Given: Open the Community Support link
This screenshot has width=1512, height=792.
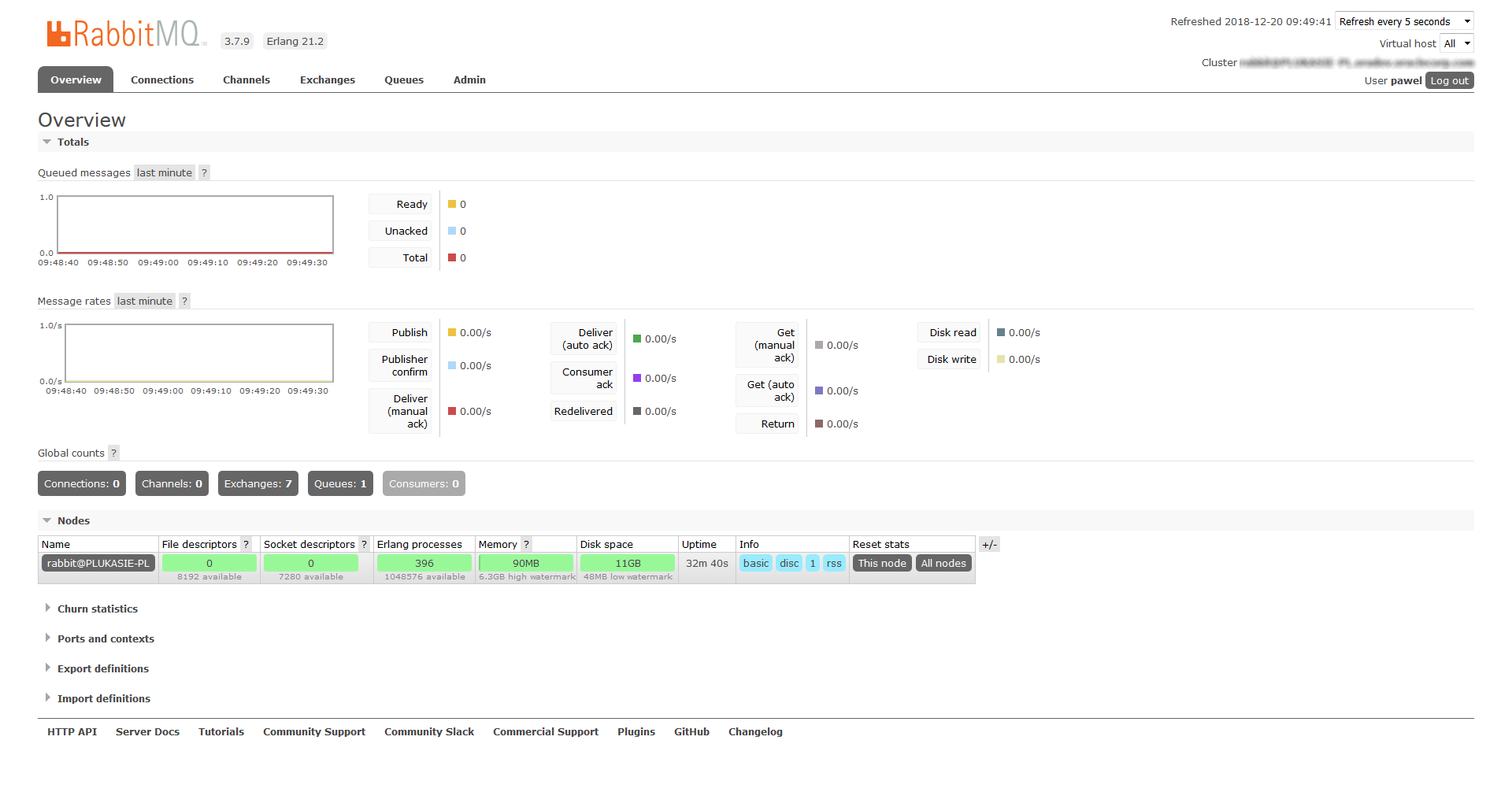Looking at the screenshot, I should click(314, 731).
